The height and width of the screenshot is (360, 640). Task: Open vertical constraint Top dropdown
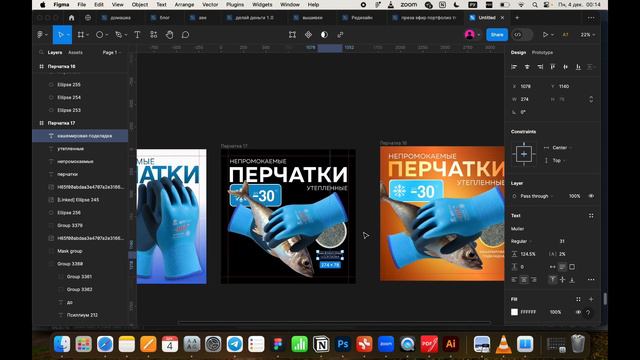[x=559, y=160]
